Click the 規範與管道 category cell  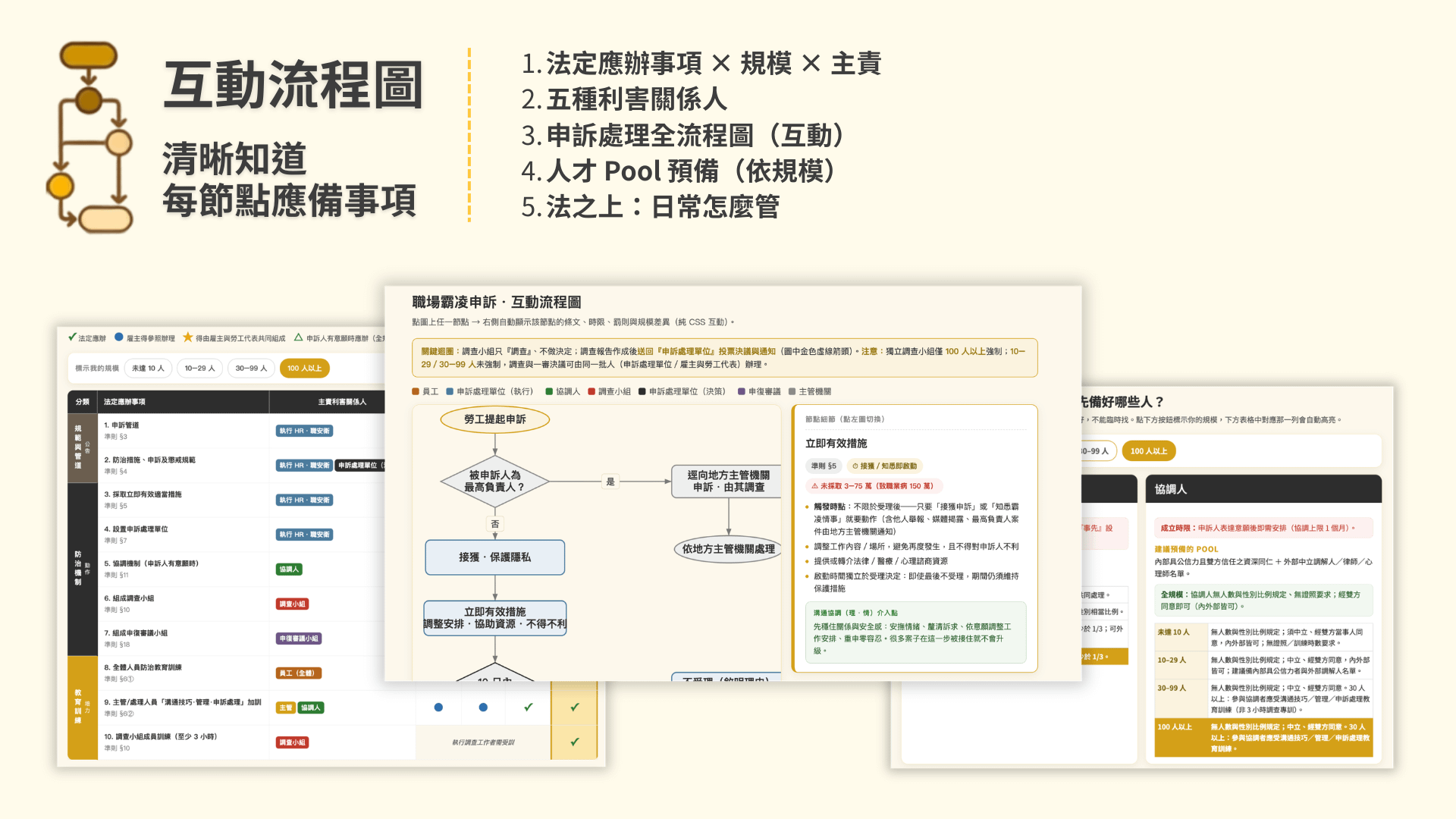83,448
